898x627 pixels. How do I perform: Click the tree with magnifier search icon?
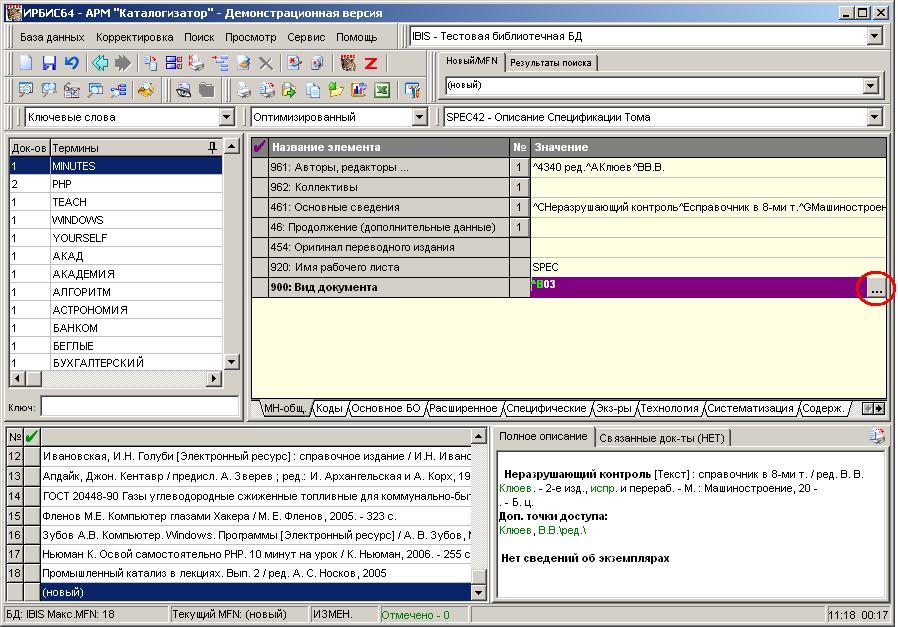point(119,90)
